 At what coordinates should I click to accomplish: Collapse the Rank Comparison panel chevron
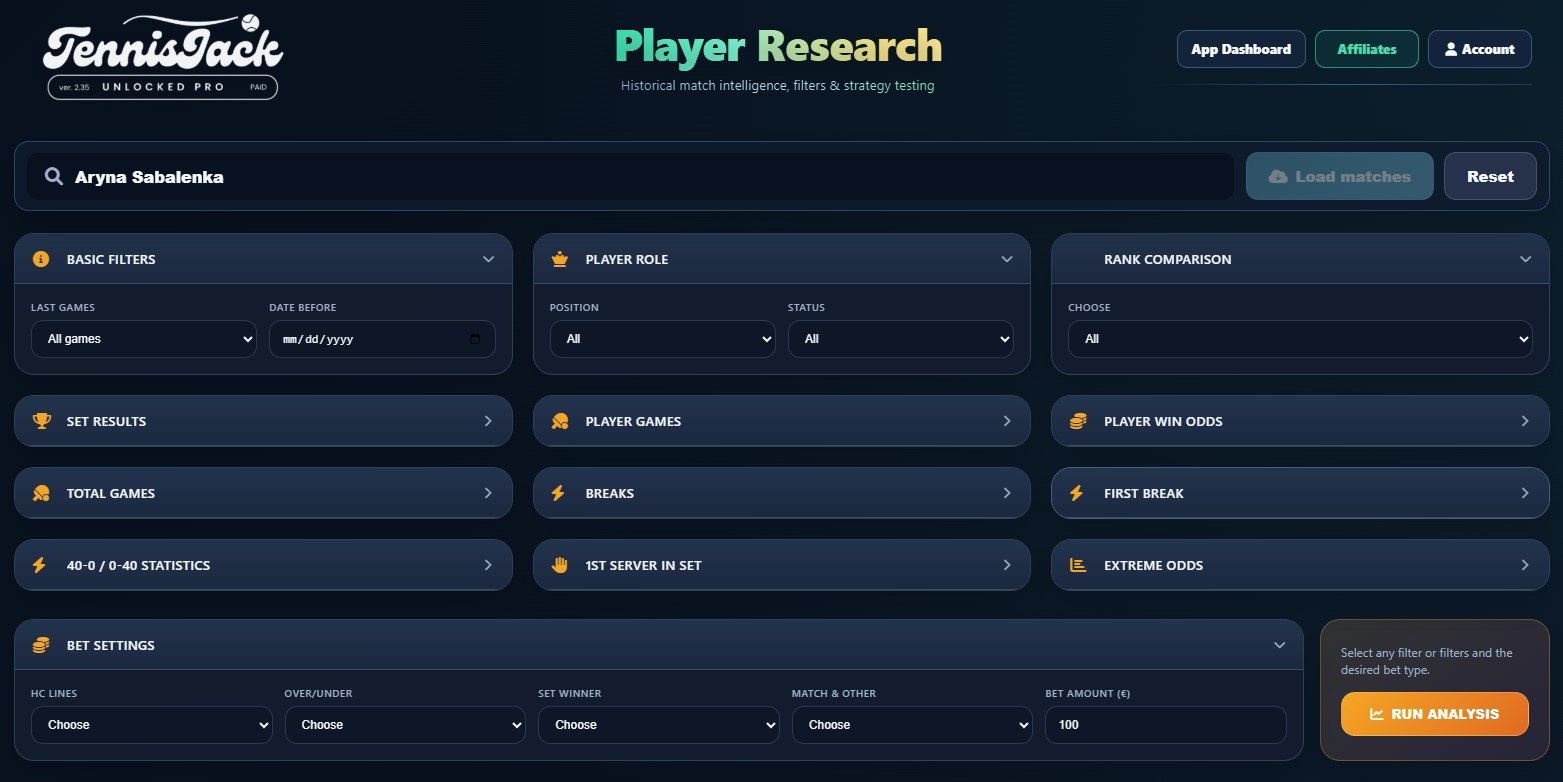(x=1525, y=259)
